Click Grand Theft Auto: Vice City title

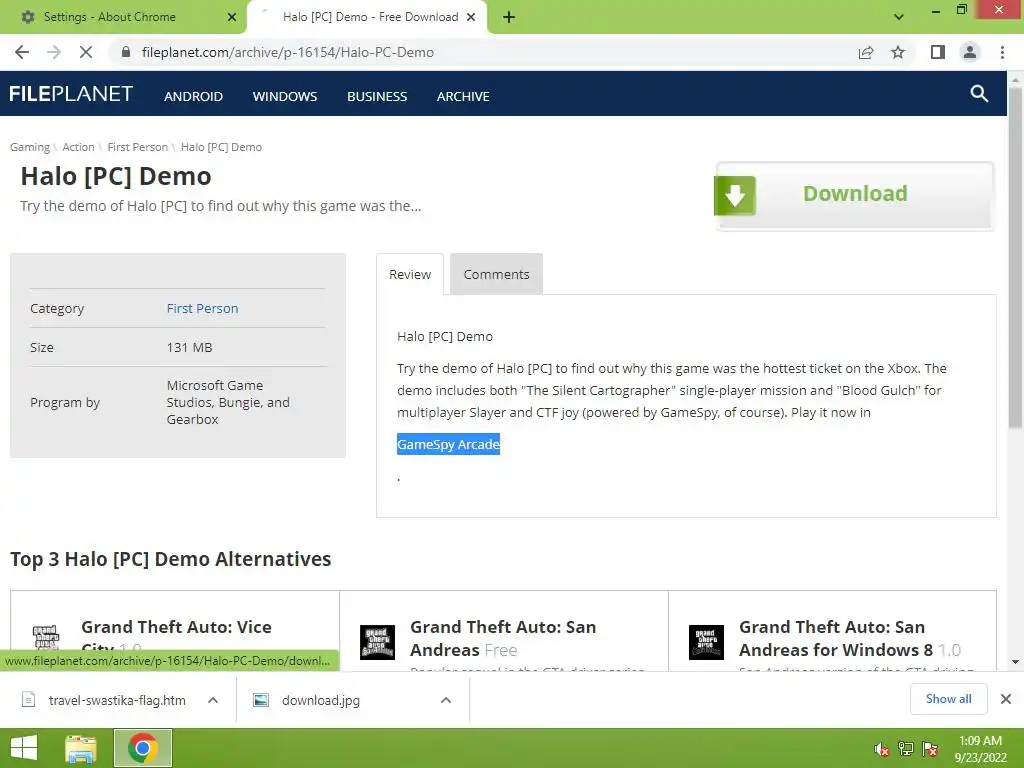176,636
